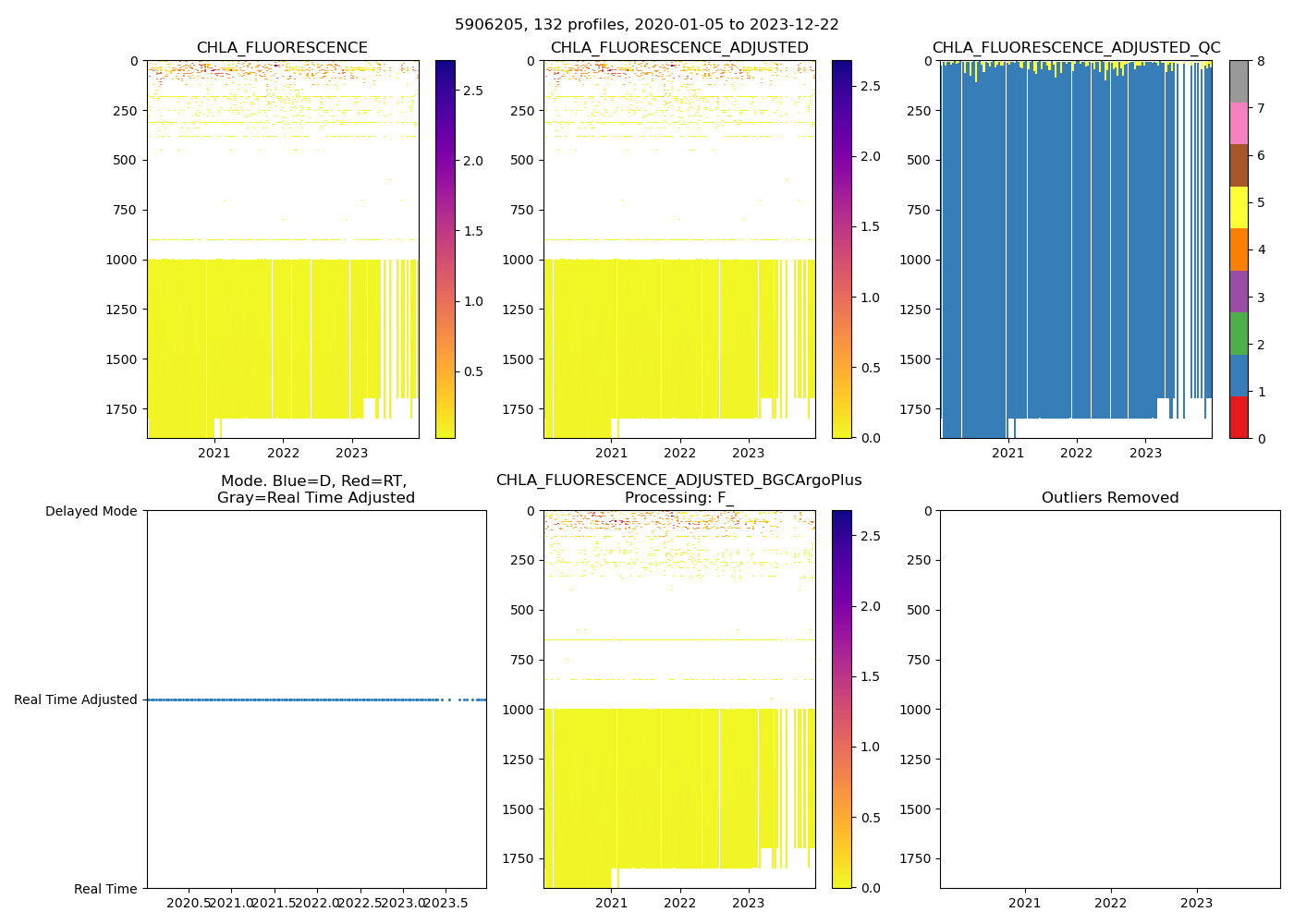
Task: Select the CHLA_FLUORESCENCE_ADJUSTED_BGCArgoPlus title
Action: 679,480
